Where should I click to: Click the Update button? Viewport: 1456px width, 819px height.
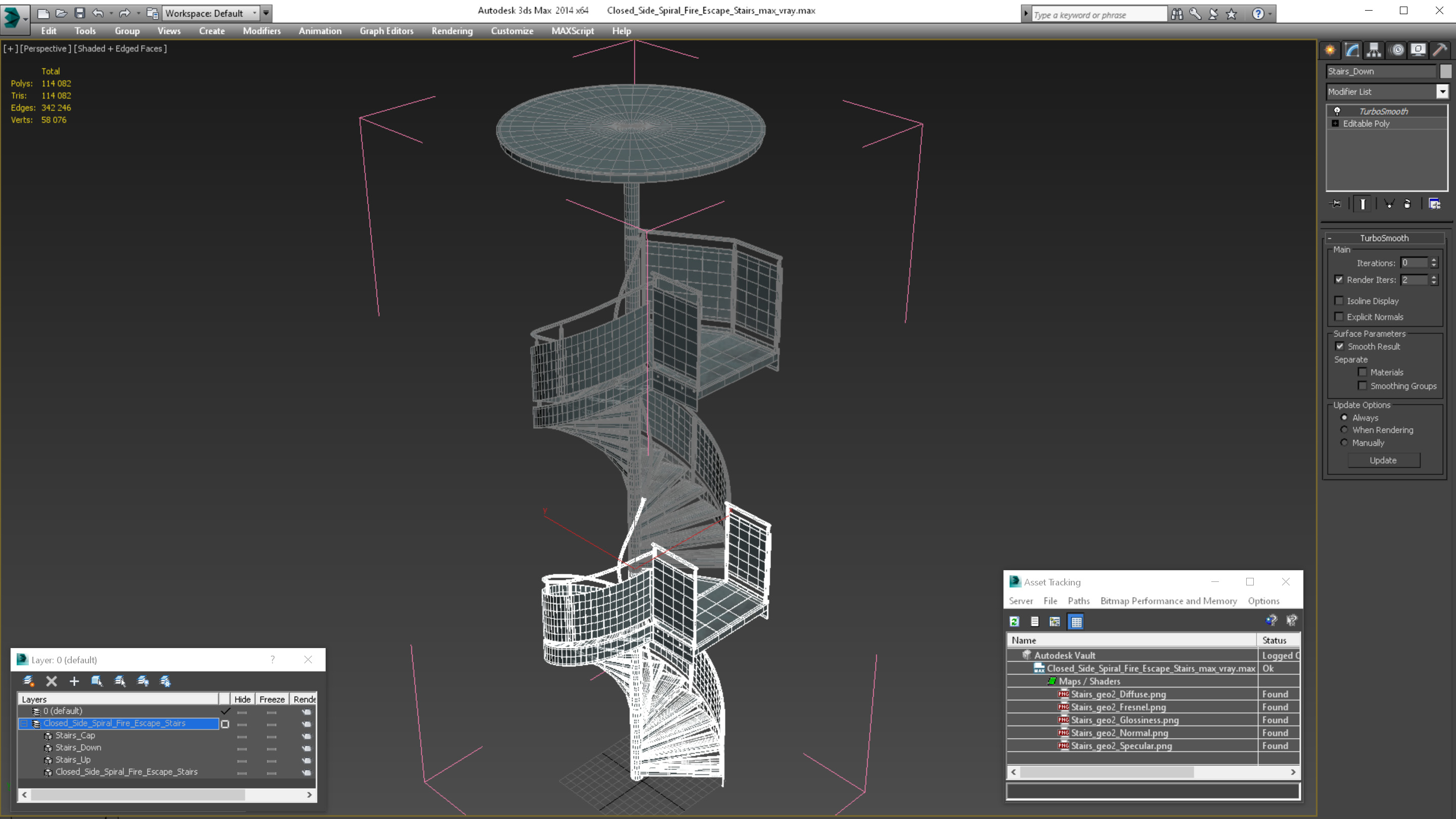click(x=1383, y=460)
